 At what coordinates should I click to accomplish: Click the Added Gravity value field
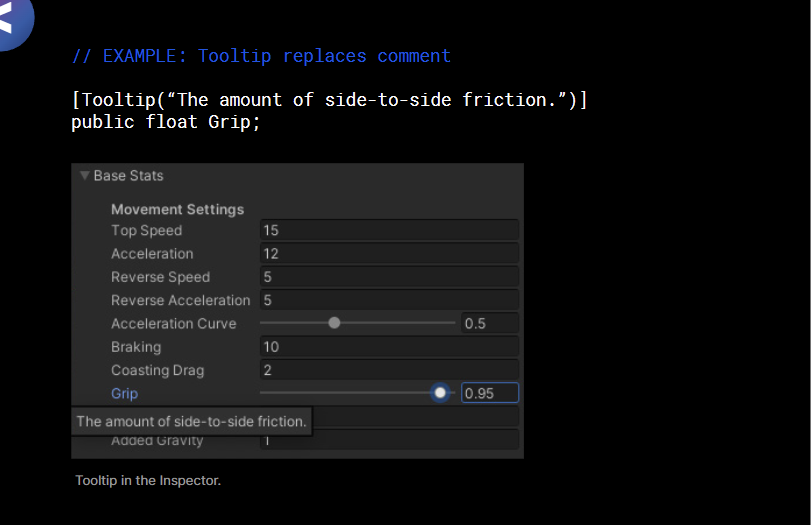(x=389, y=440)
